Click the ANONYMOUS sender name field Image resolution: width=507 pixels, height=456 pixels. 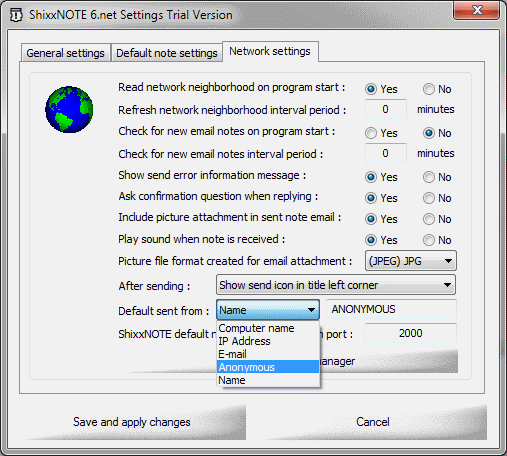(391, 309)
